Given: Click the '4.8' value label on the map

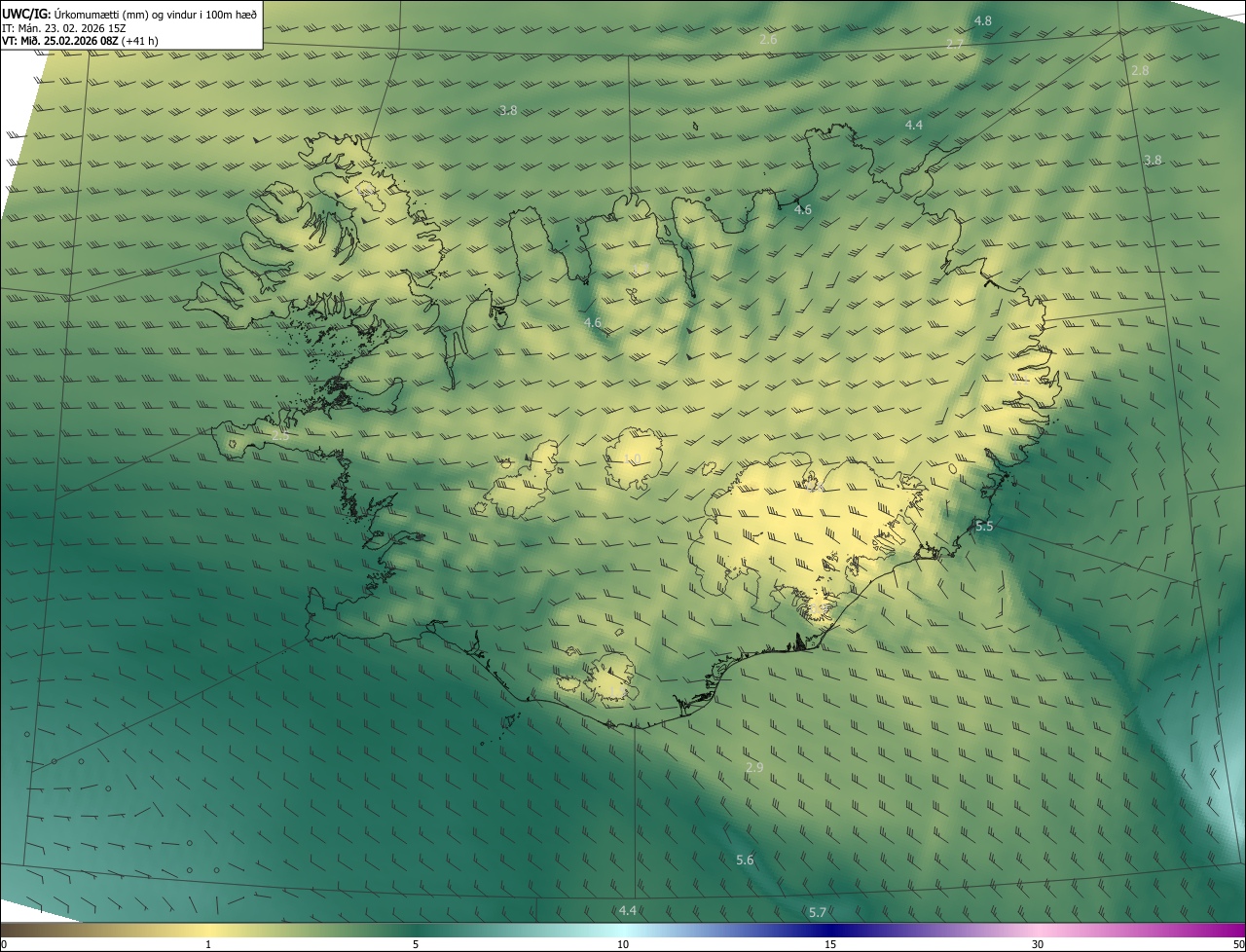Looking at the screenshot, I should [x=983, y=20].
